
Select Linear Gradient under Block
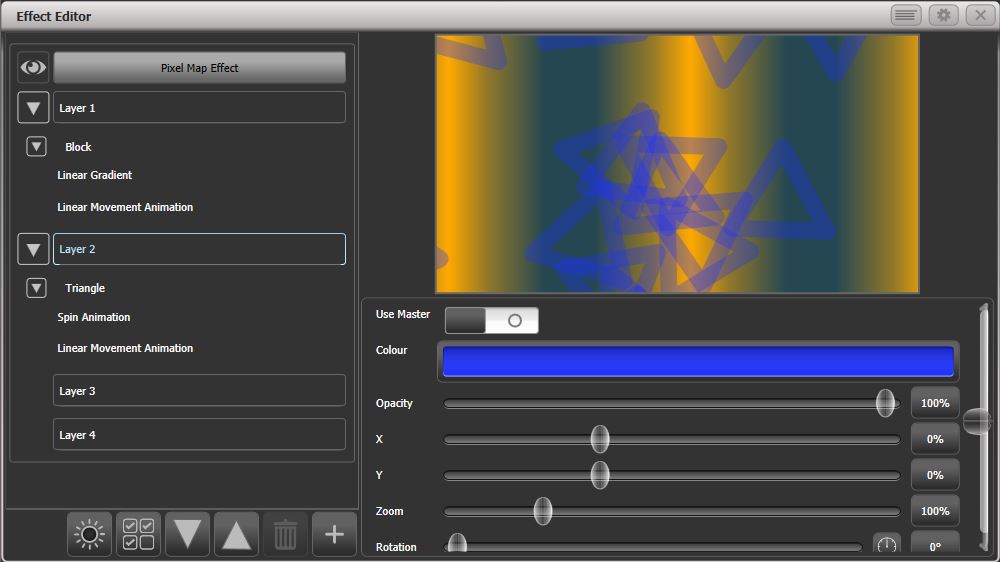[x=94, y=175]
